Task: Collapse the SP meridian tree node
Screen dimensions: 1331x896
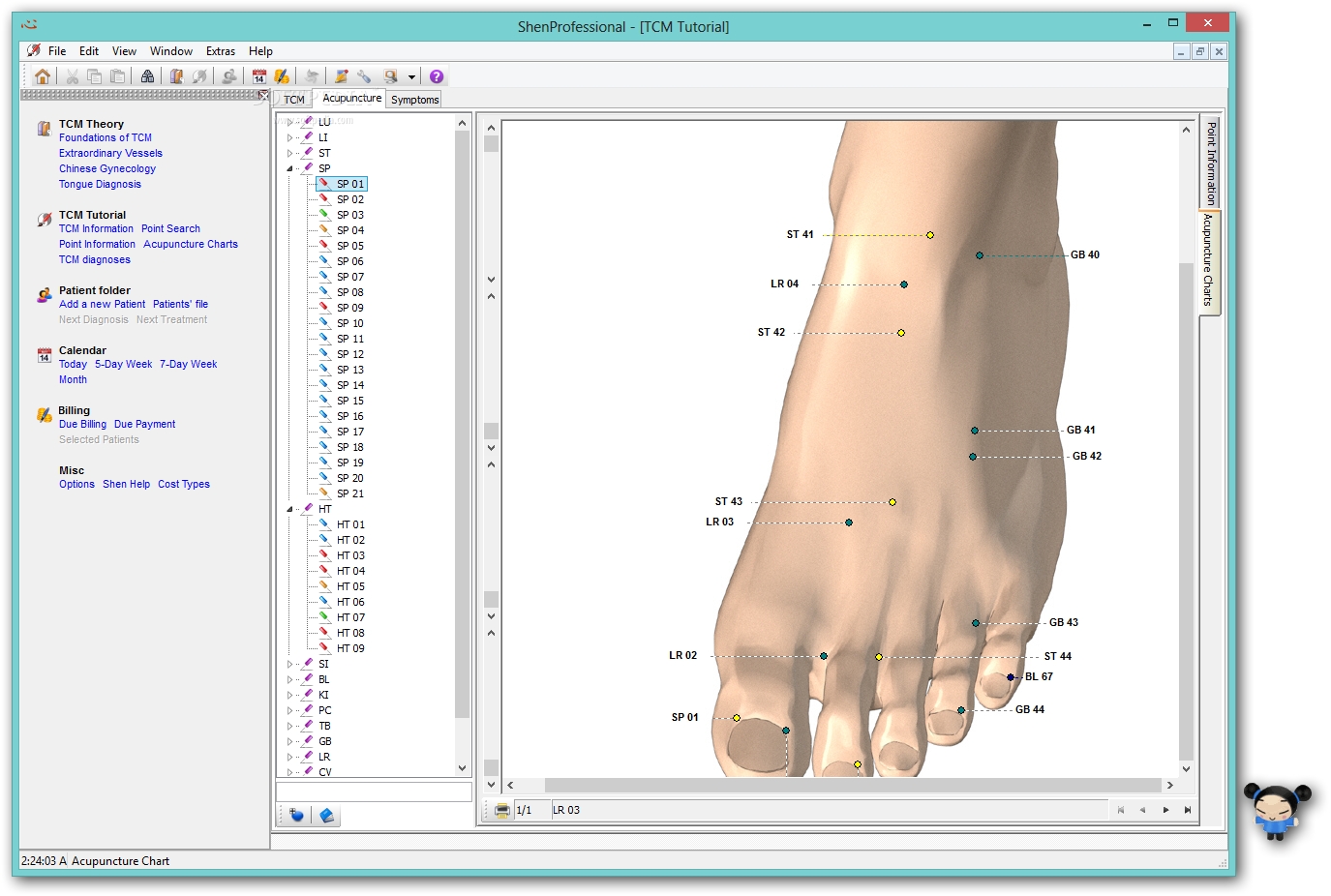Action: [289, 168]
